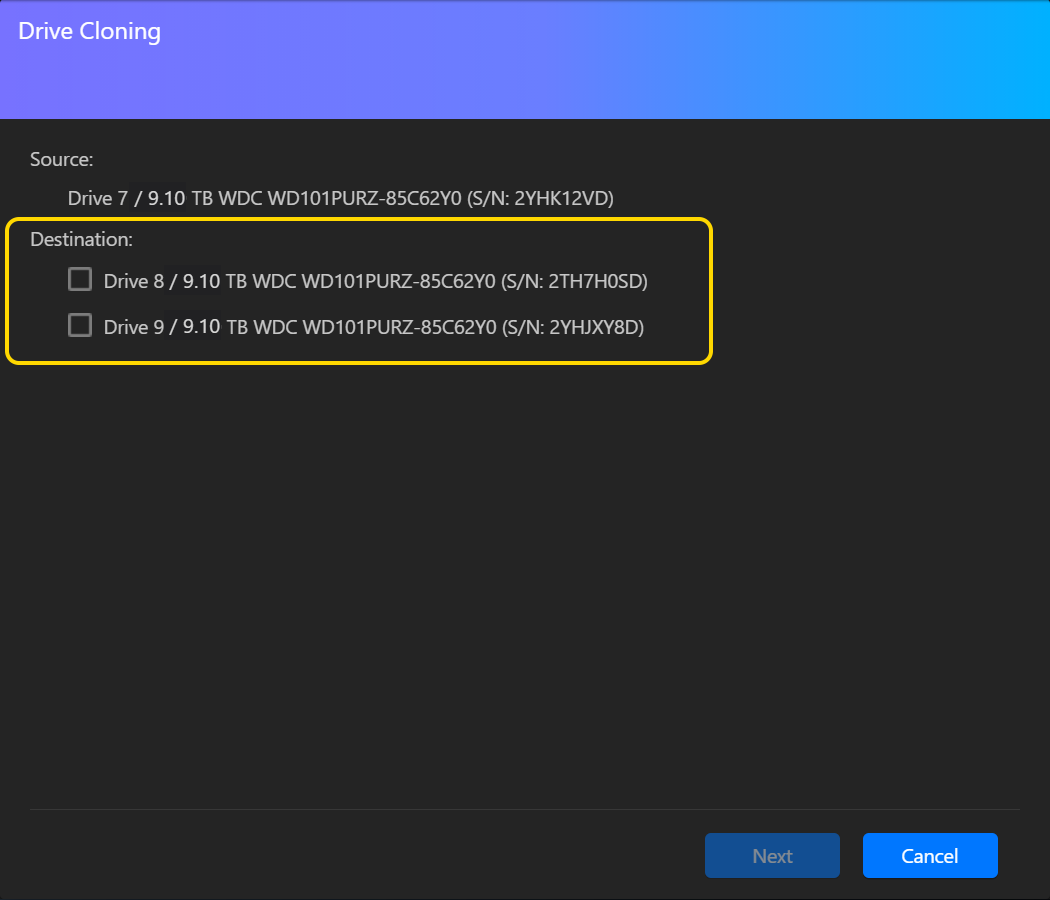Image resolution: width=1050 pixels, height=900 pixels.
Task: Click the Next button
Action: 772,855
